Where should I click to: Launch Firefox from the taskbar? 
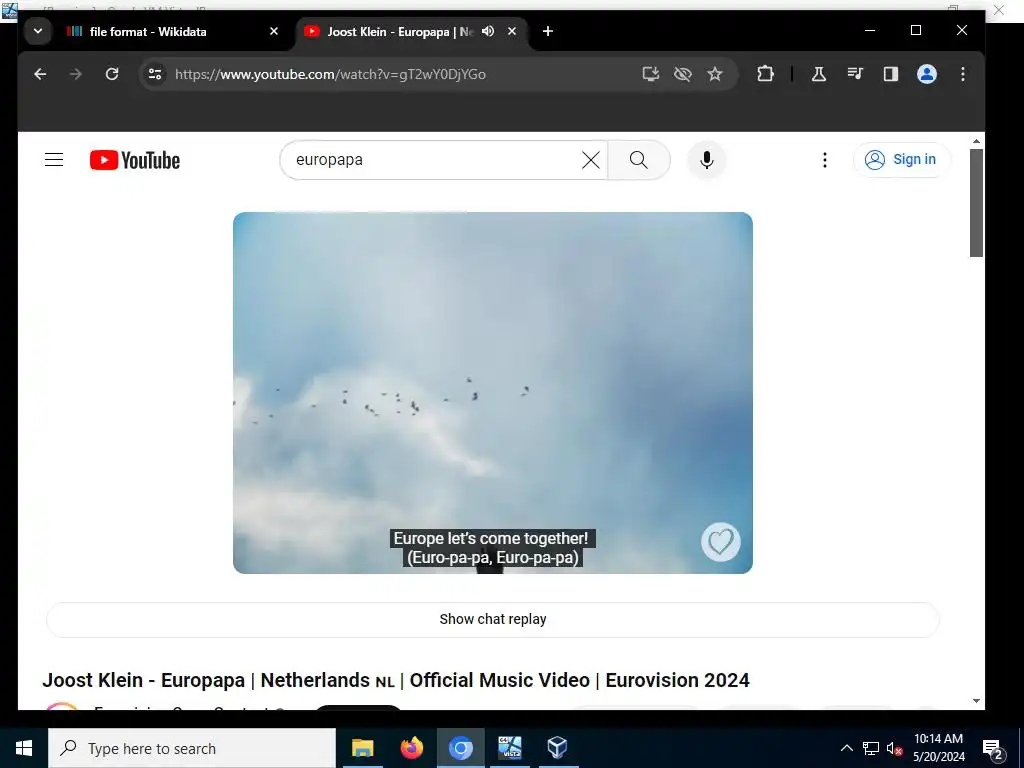[x=411, y=748]
